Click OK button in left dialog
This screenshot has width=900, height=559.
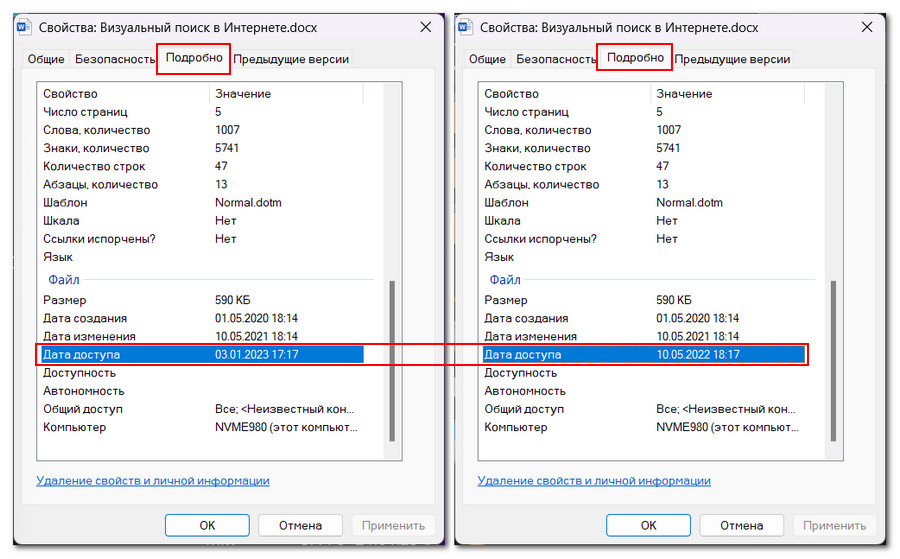click(207, 525)
